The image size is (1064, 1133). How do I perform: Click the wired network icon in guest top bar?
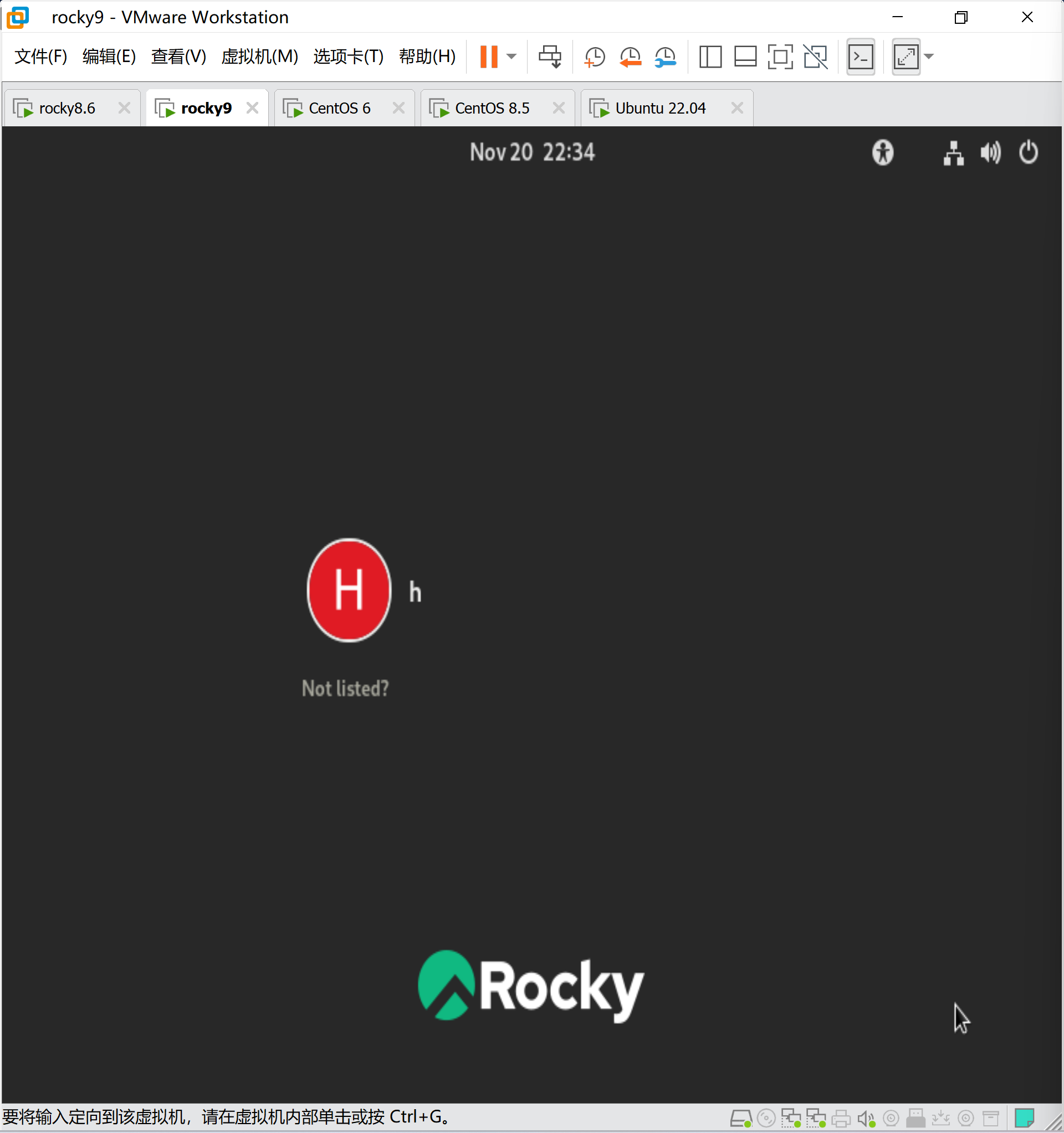[x=953, y=153]
